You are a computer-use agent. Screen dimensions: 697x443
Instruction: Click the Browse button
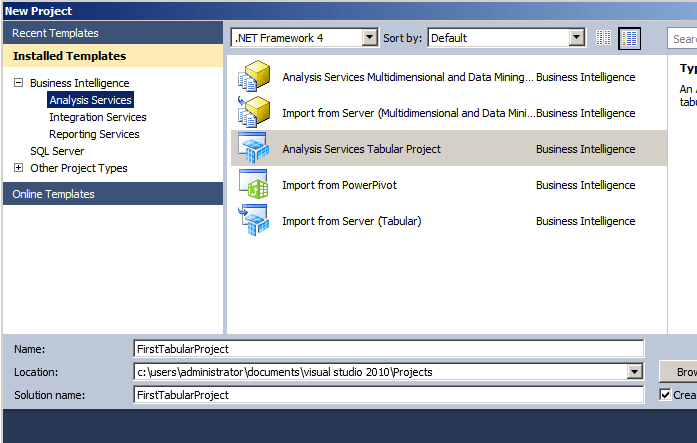pos(678,372)
